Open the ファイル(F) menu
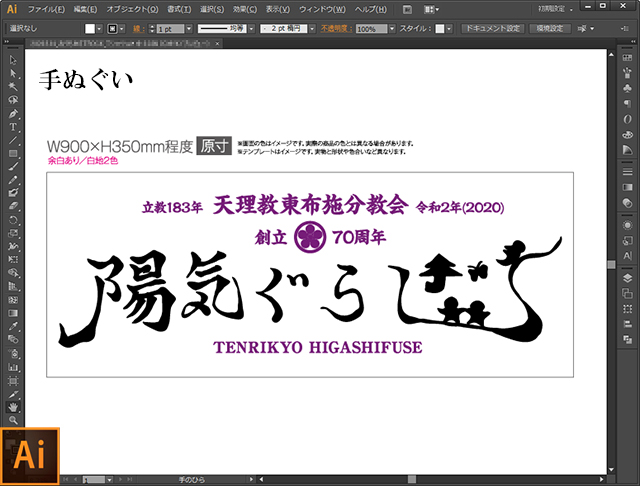This screenshot has height=486, width=640. (x=46, y=9)
